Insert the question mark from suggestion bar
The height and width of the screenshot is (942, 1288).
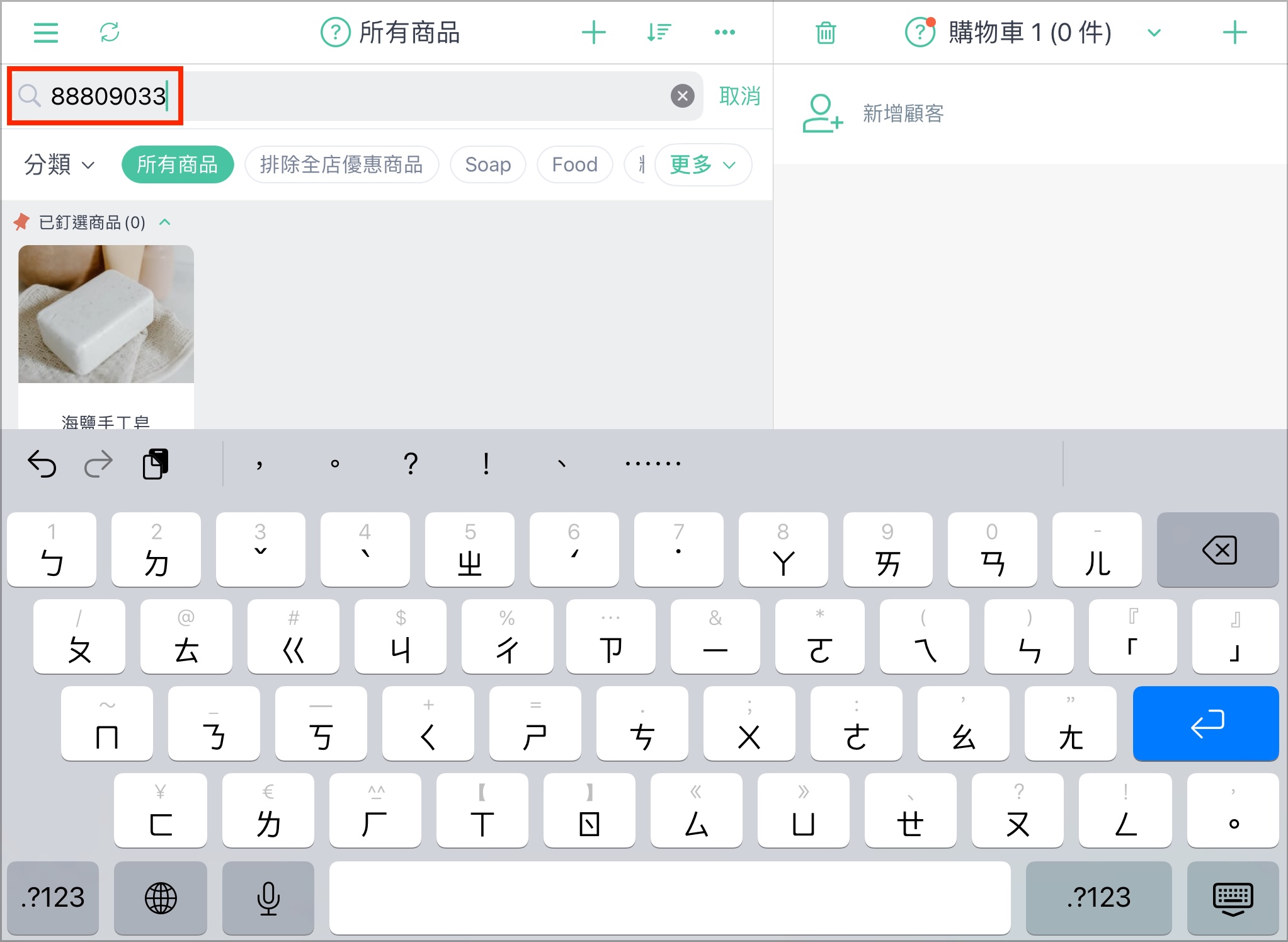pyautogui.click(x=411, y=464)
